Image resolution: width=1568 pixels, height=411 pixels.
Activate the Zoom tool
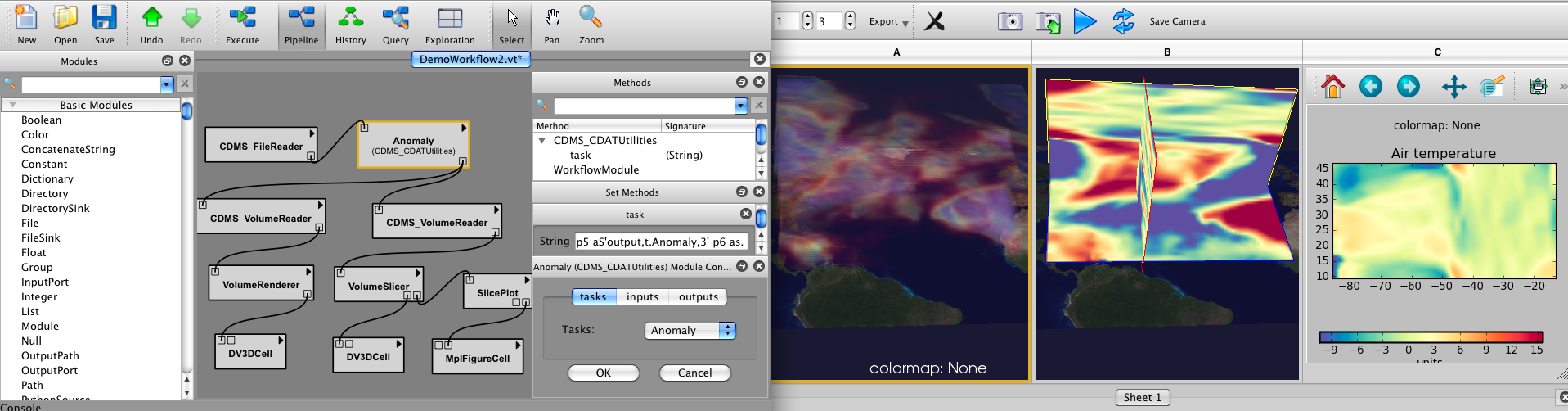point(591,25)
